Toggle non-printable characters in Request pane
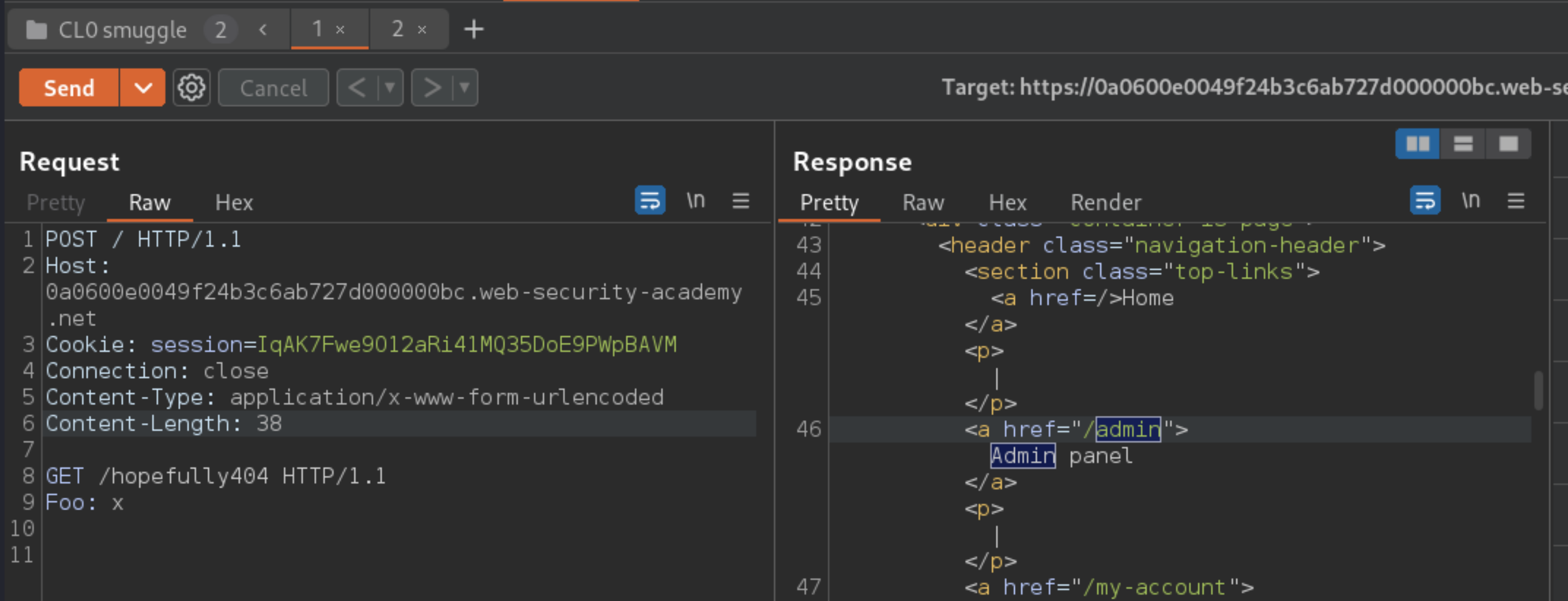Screen dimensions: 1568x601 point(696,200)
